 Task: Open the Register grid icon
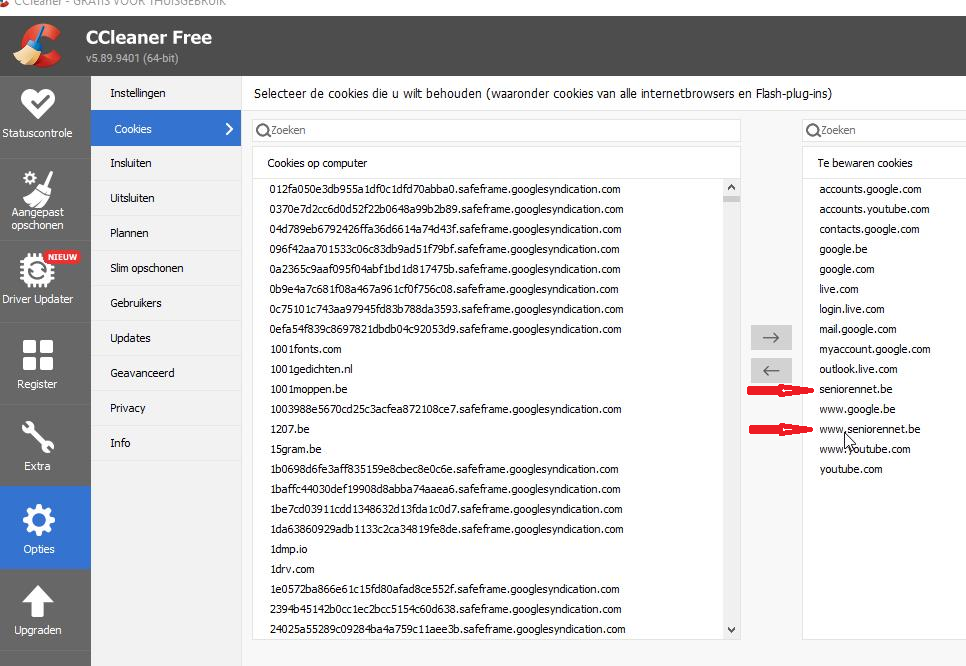38,356
